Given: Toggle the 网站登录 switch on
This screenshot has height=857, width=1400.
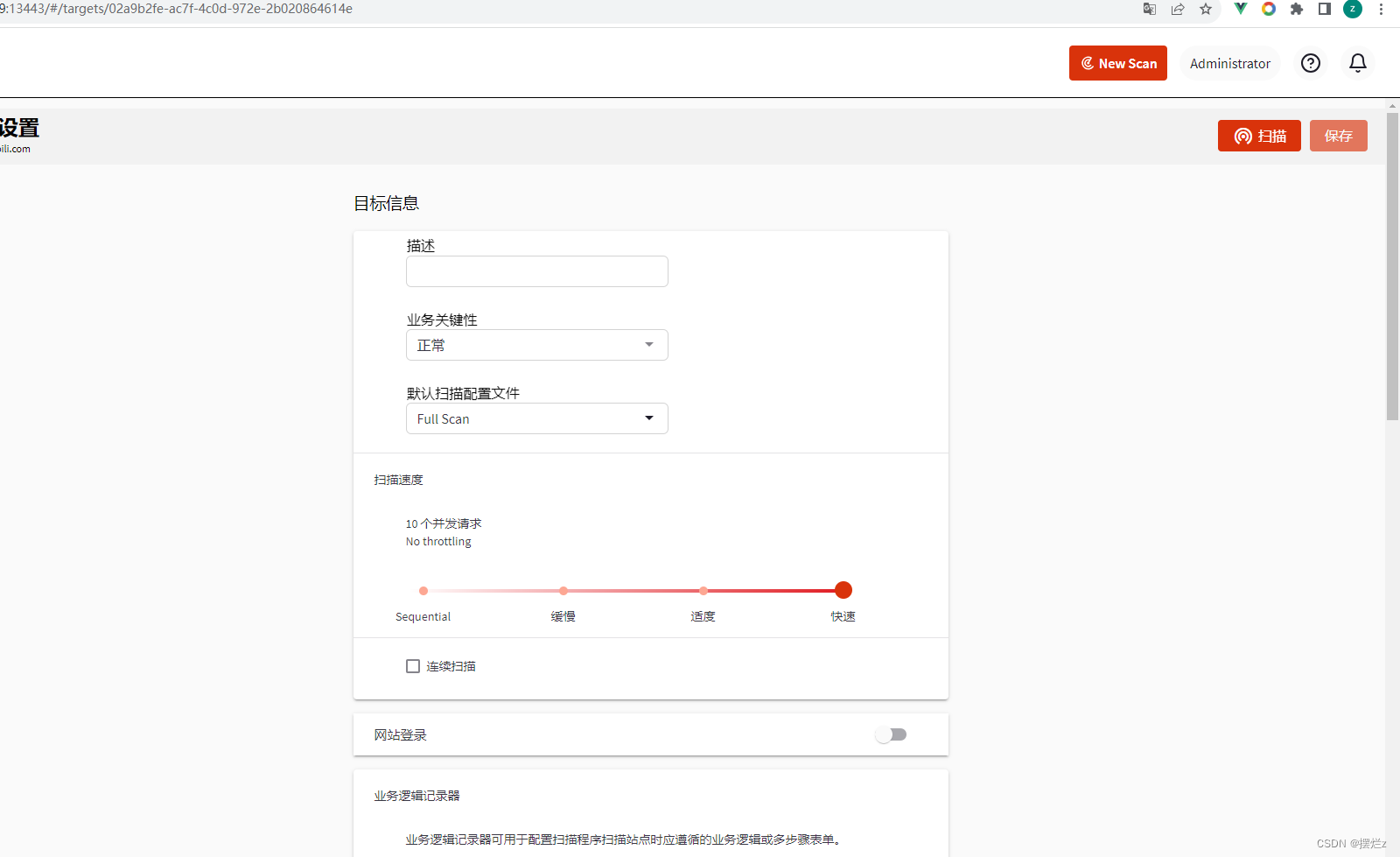Looking at the screenshot, I should (x=891, y=734).
